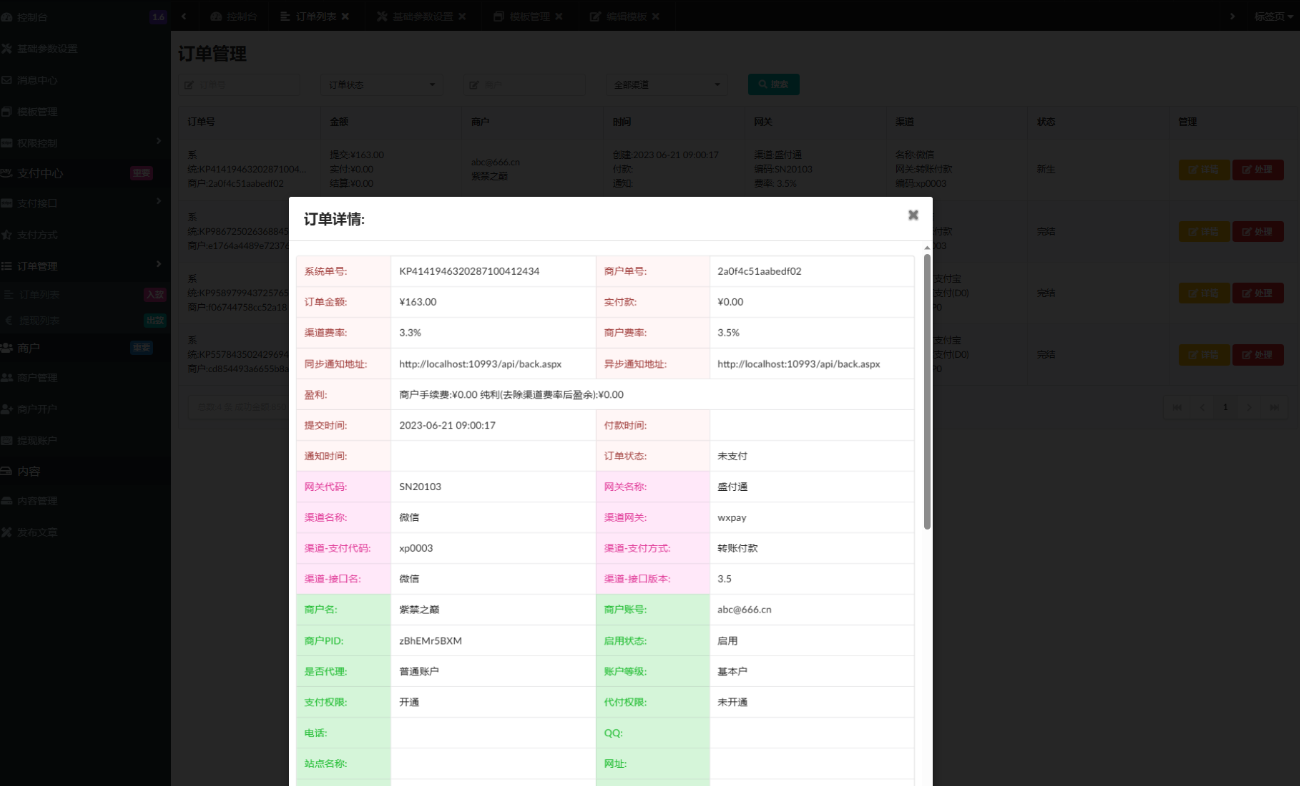The image size is (1300, 786).
Task: Expand the 支付接口 sidebar submenu
Action: click(x=158, y=203)
